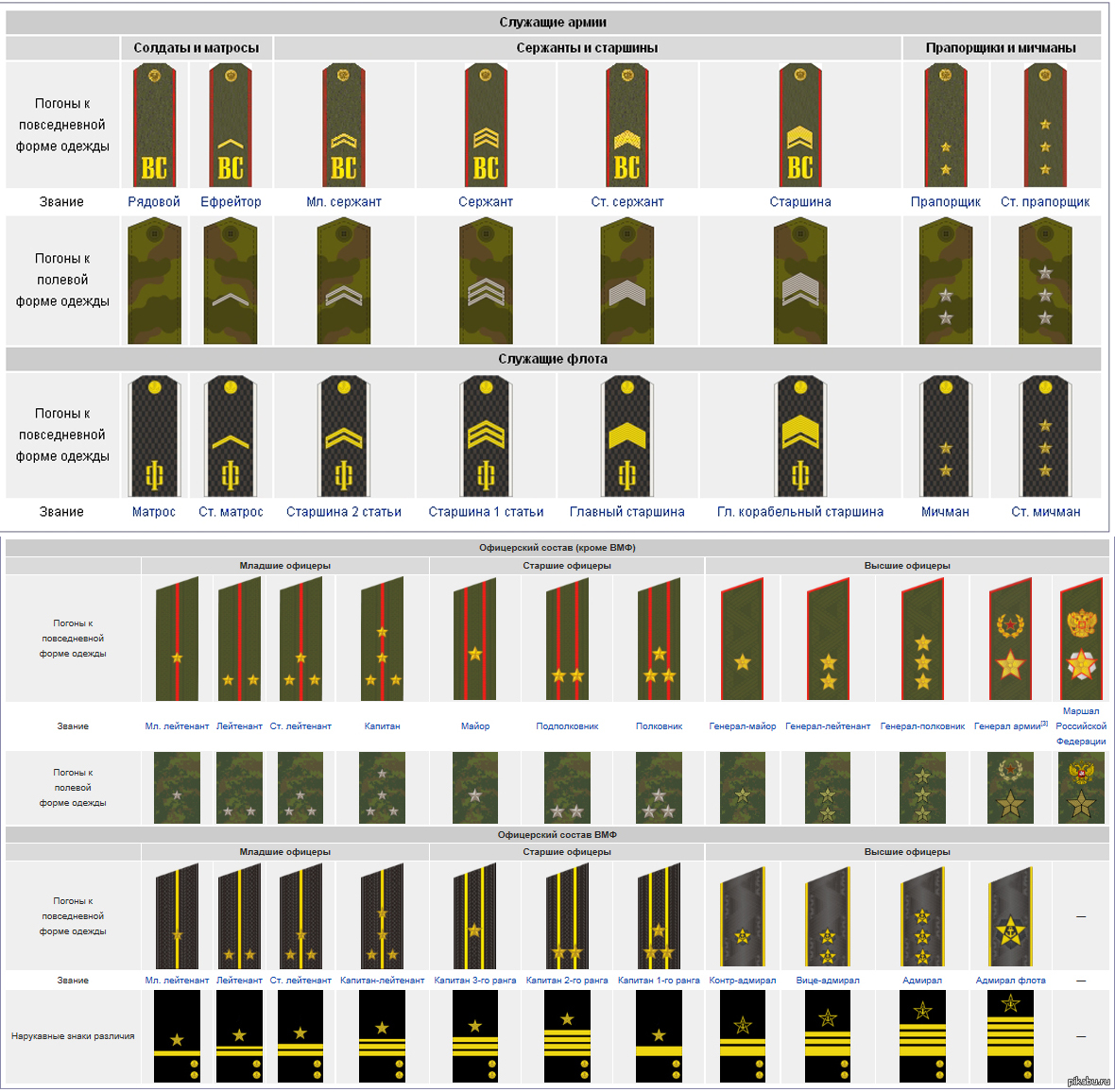1115x1092 pixels.
Task: Follow the Адмирал флота link
Action: point(1010,981)
